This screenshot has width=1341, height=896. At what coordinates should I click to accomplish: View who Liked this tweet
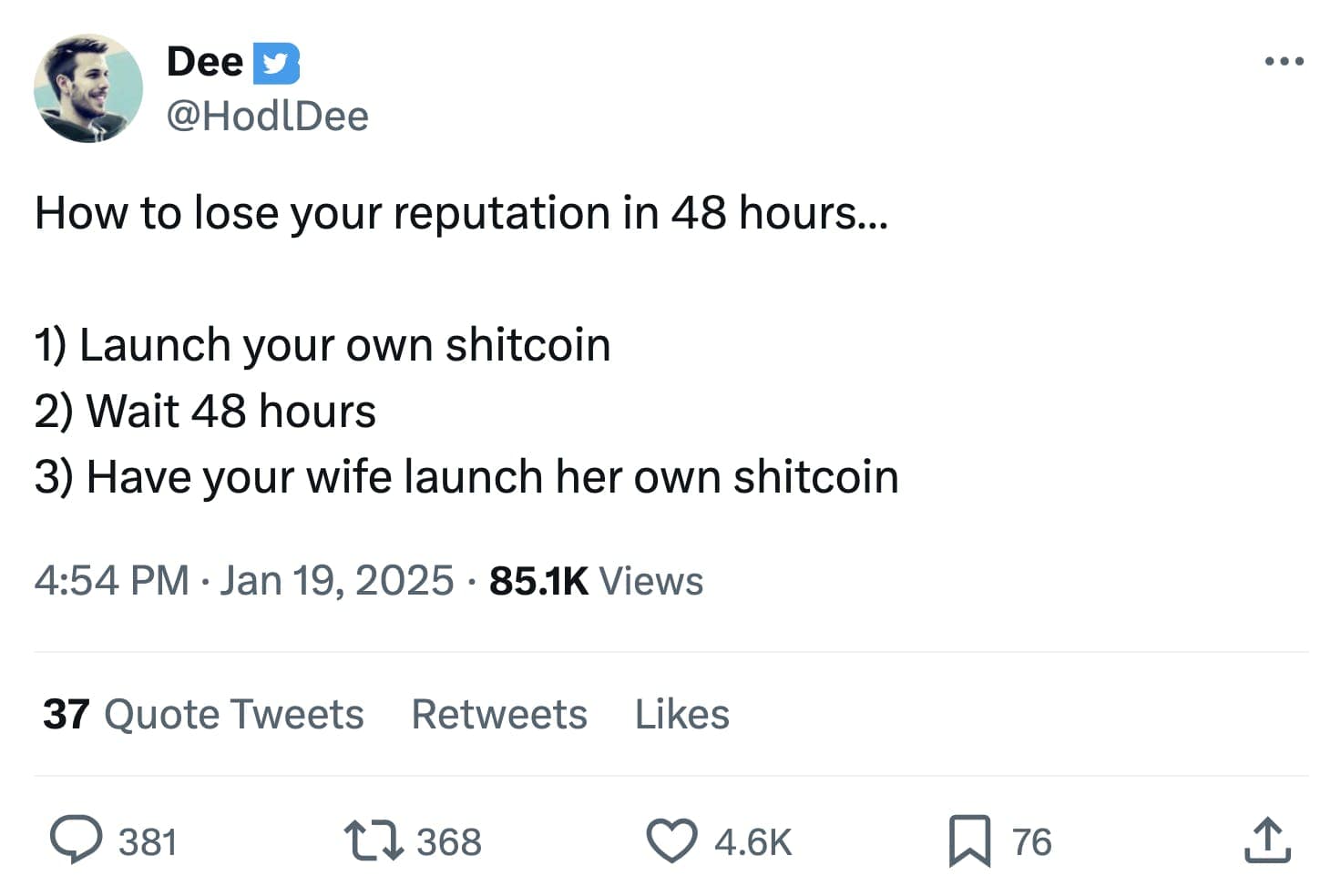(681, 714)
